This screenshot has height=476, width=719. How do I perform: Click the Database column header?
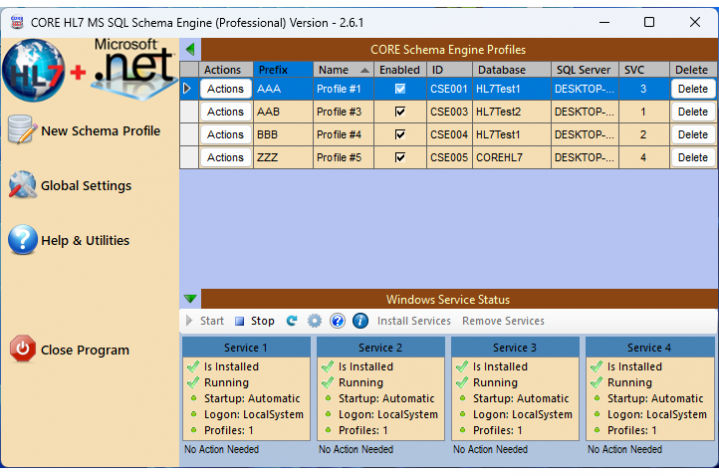click(x=511, y=70)
